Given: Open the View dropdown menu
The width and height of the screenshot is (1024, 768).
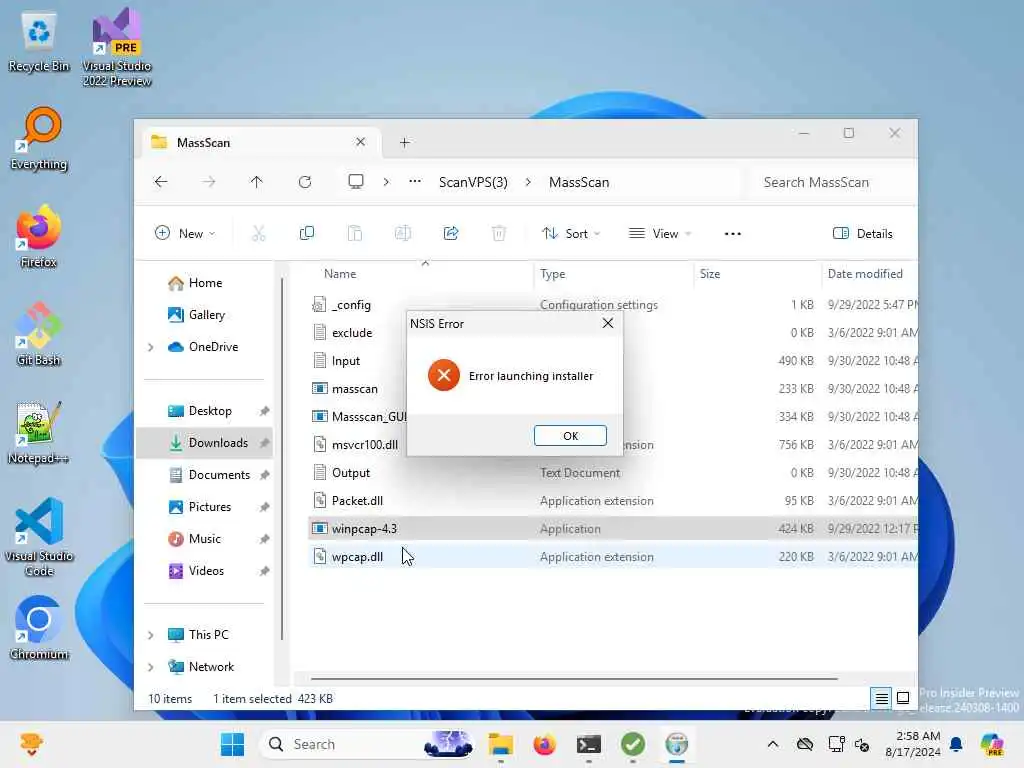Looking at the screenshot, I should tap(660, 233).
